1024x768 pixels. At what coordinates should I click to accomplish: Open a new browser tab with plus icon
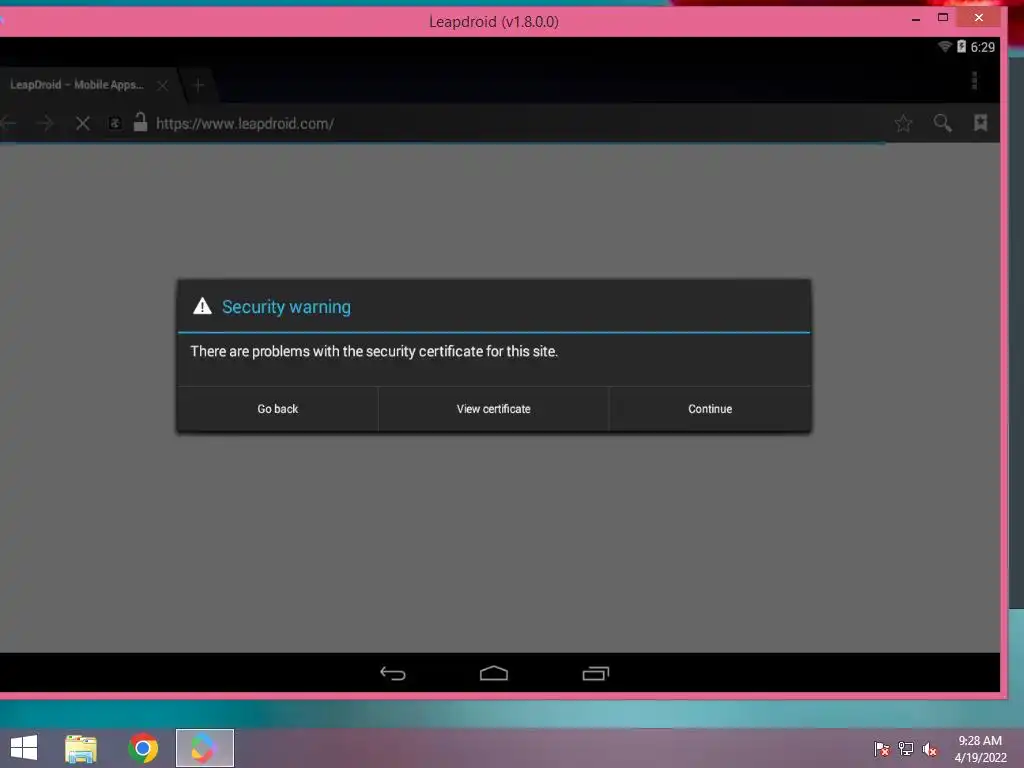(199, 85)
